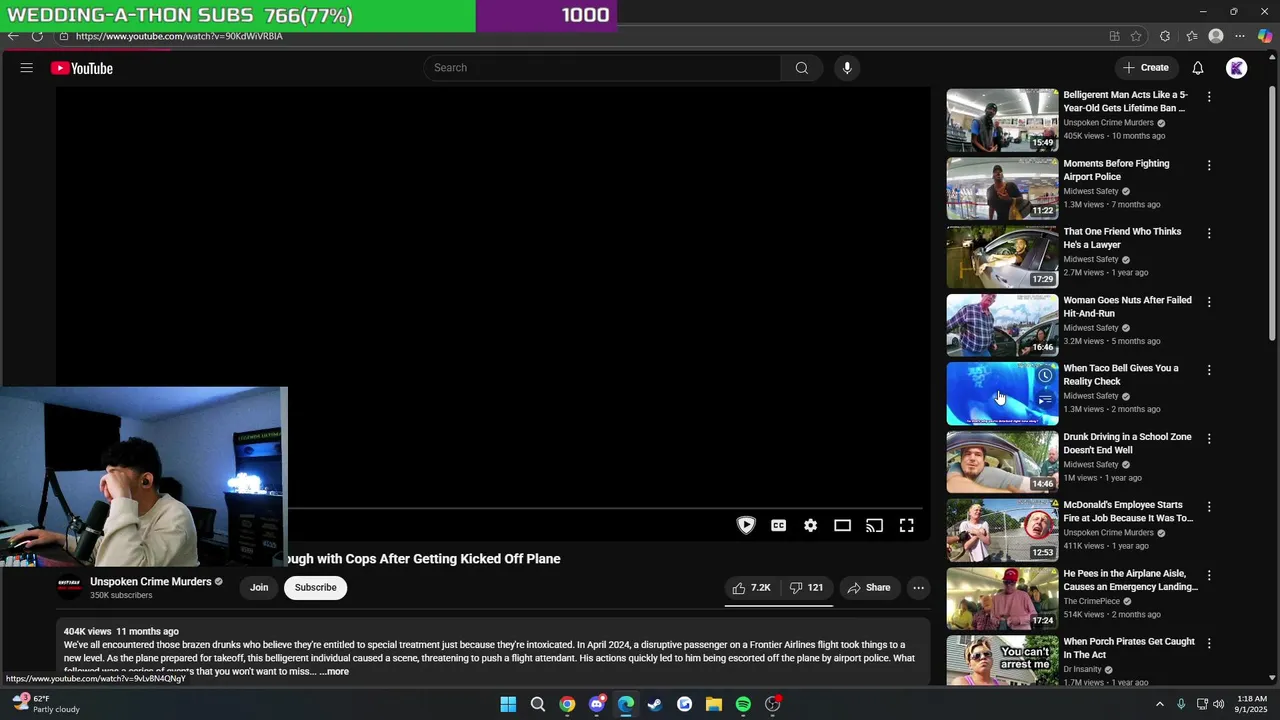Start voice search with microphone
The width and height of the screenshot is (1280, 720).
pyautogui.click(x=847, y=68)
